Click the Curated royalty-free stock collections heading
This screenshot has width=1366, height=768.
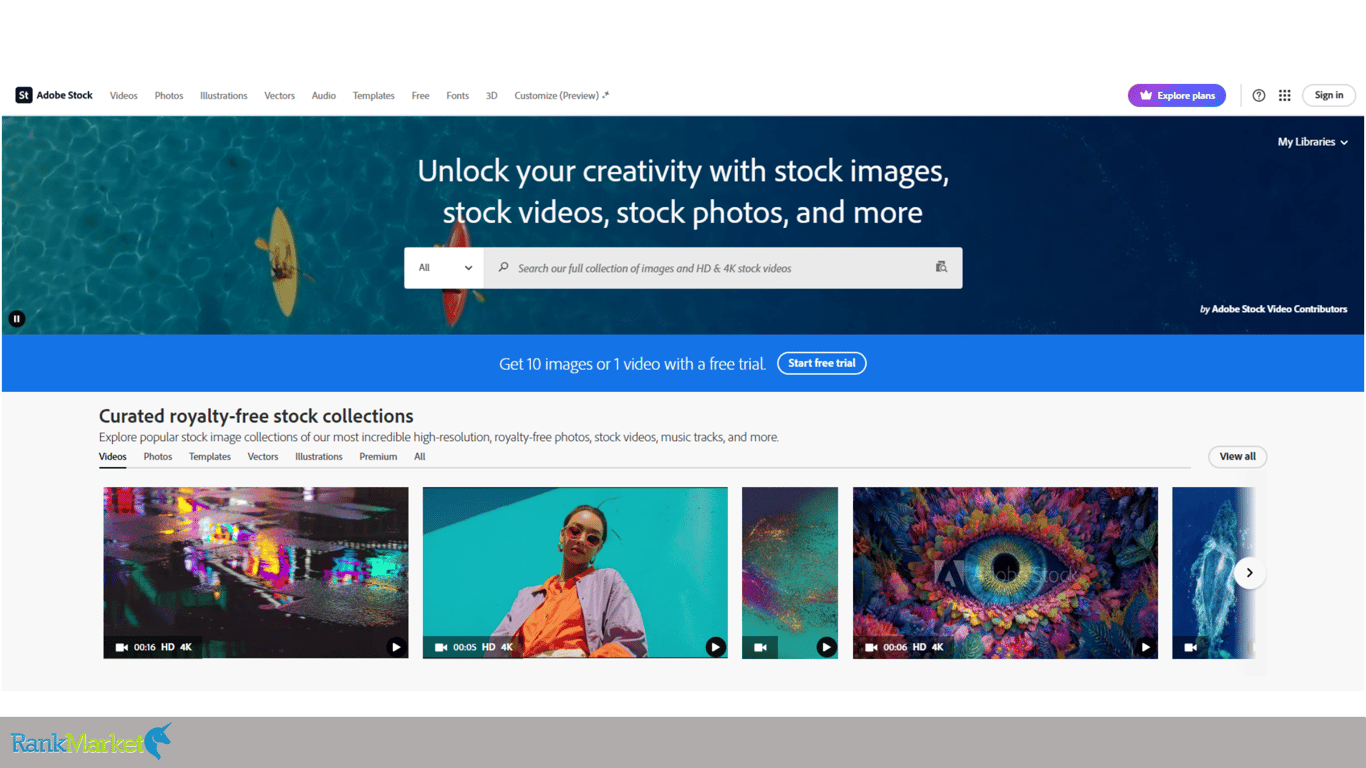[256, 416]
